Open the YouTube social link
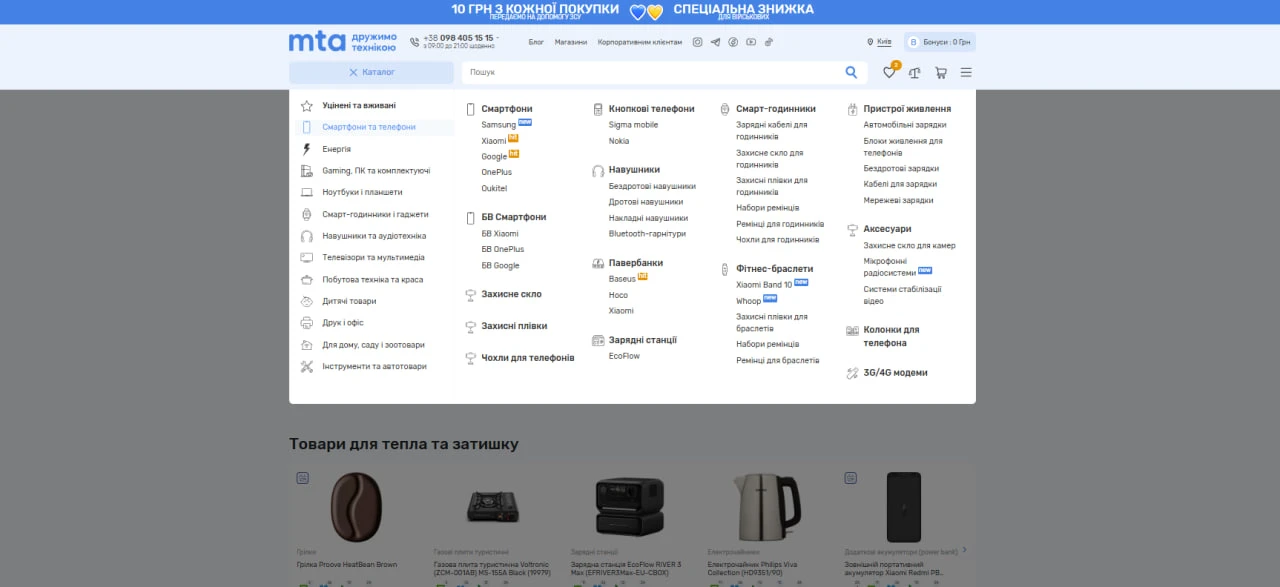Screen dimensions: 1280x587 tap(751, 42)
